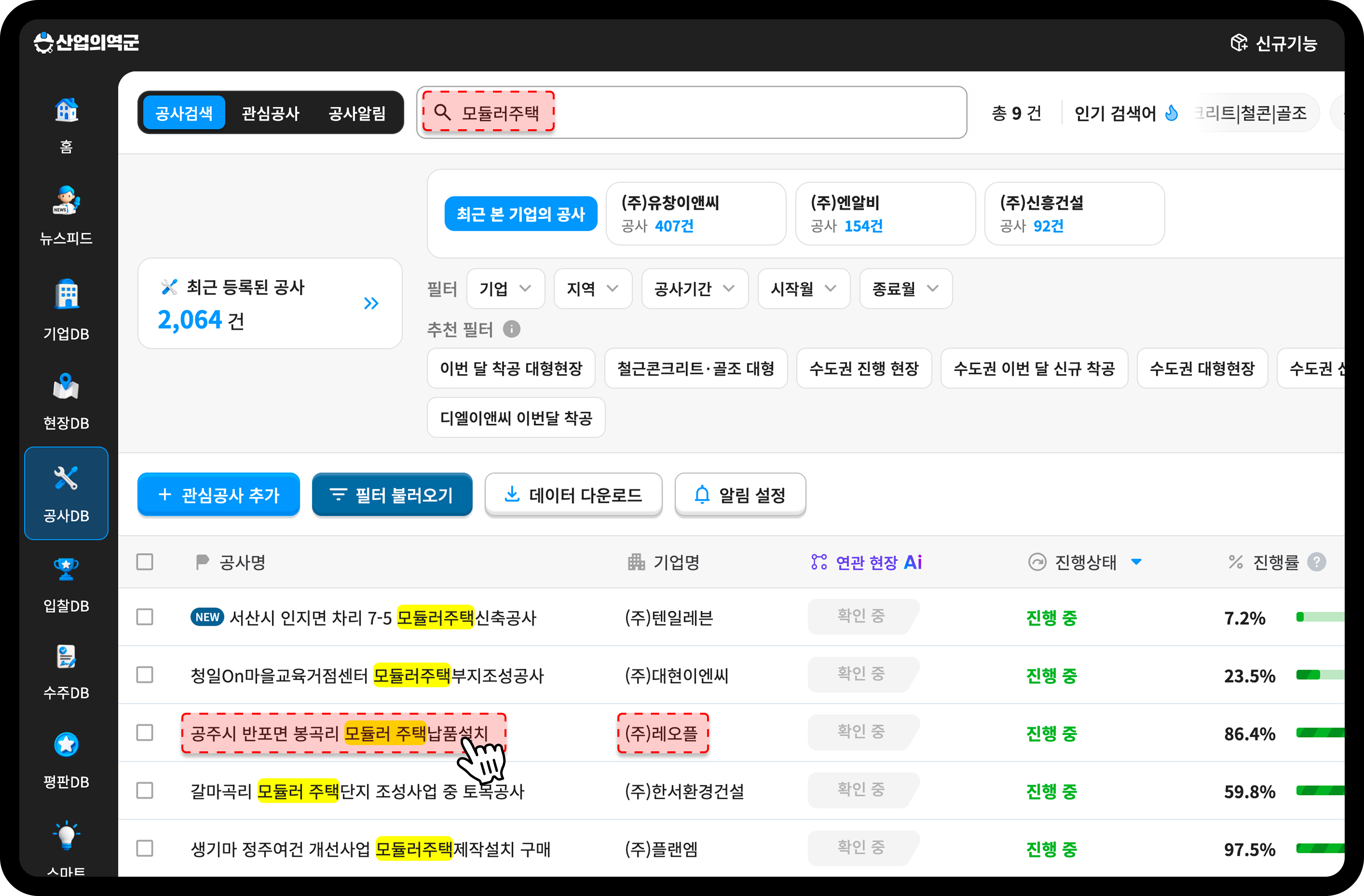This screenshot has height=896, width=1364.
Task: Click the 86.4% progress bar
Action: click(x=1321, y=733)
